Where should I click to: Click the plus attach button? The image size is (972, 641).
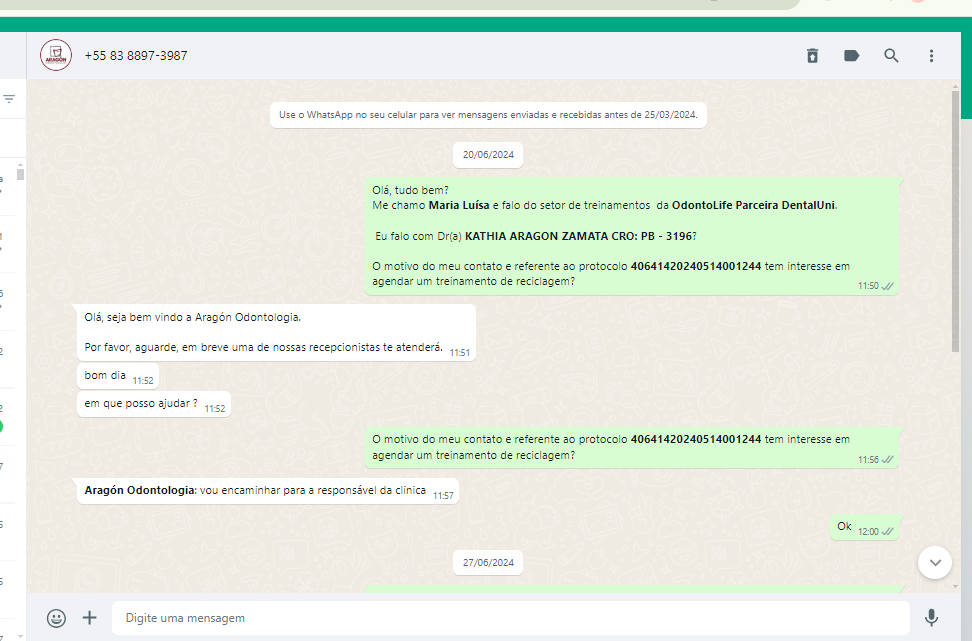[90, 617]
